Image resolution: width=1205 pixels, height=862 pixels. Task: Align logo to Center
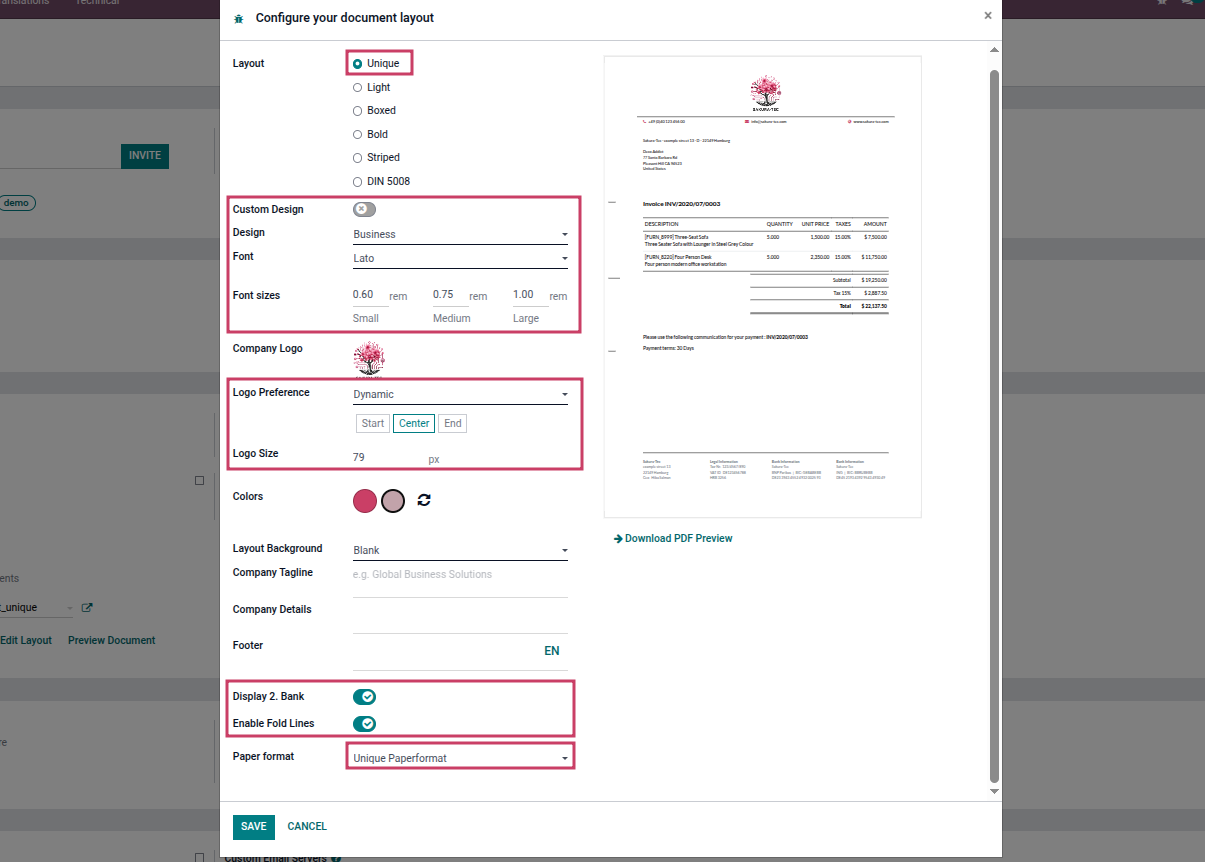pyautogui.click(x=414, y=423)
